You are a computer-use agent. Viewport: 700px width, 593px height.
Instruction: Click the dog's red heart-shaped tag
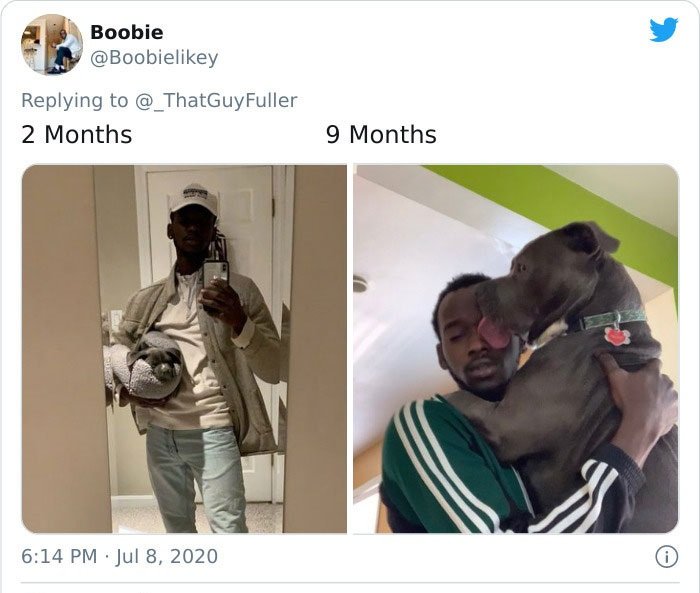point(617,336)
